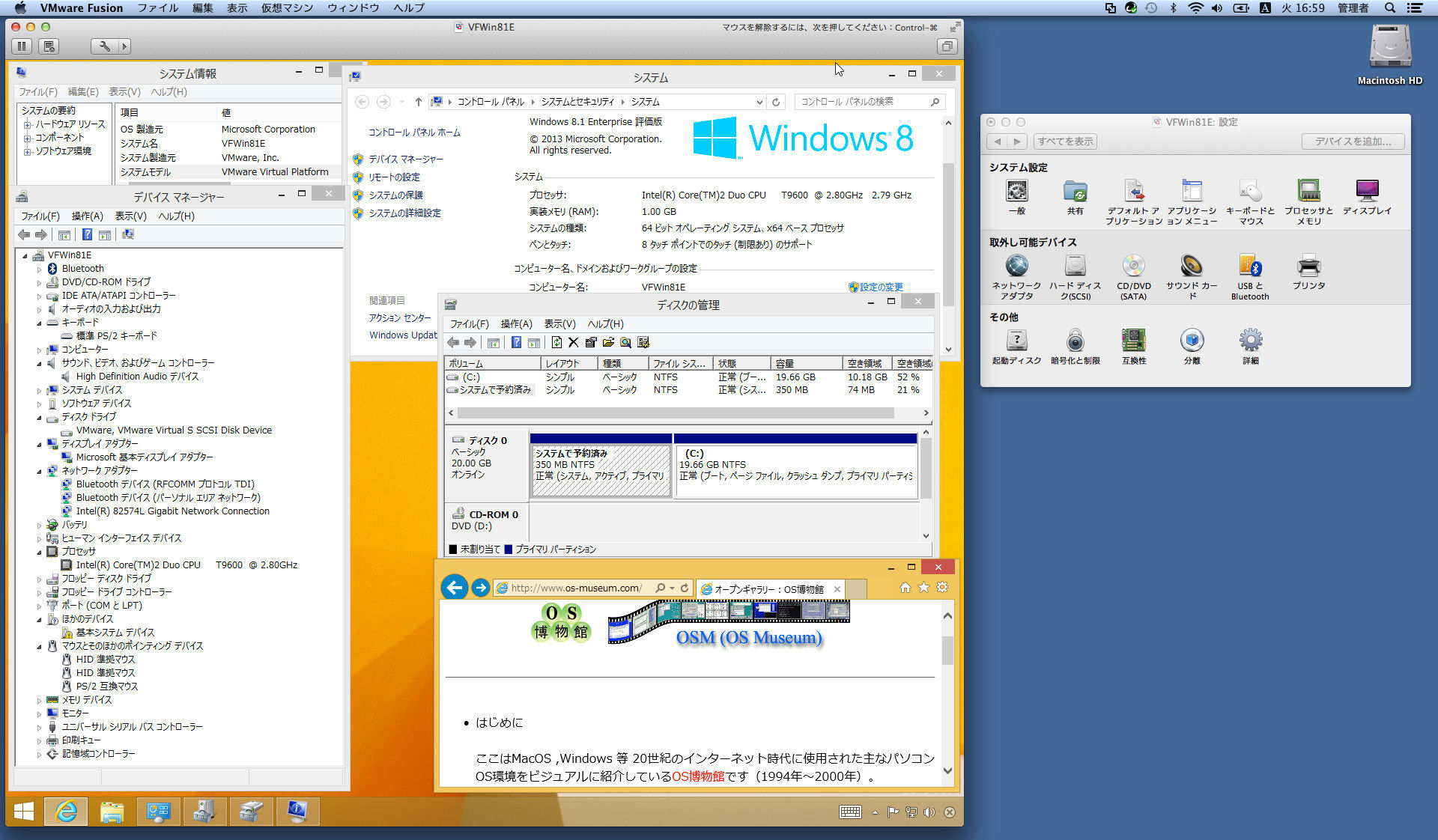This screenshot has width=1438, height=840.
Task: Collapse the network adapters node
Action: click(x=39, y=471)
